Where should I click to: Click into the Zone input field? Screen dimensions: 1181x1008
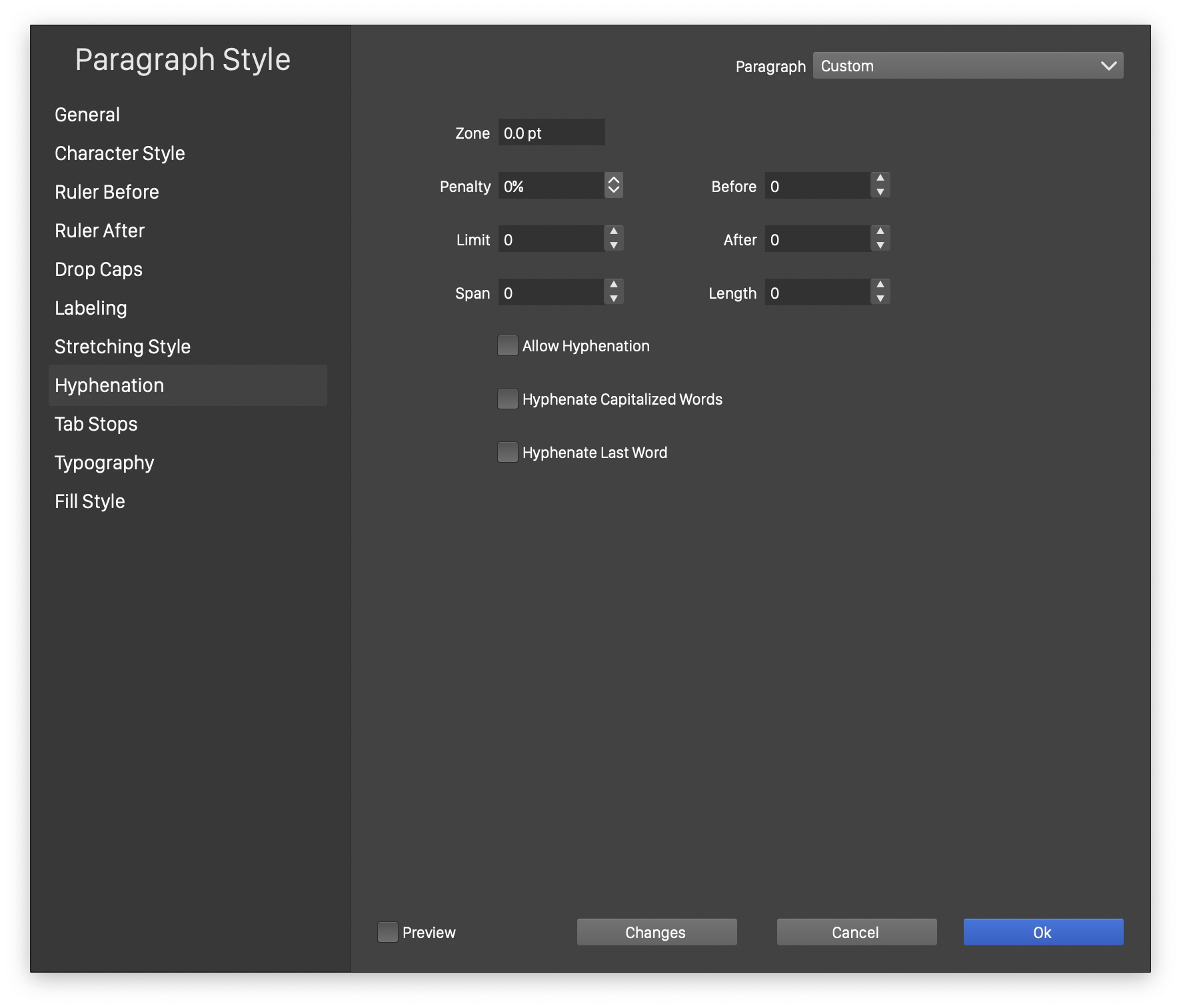551,133
